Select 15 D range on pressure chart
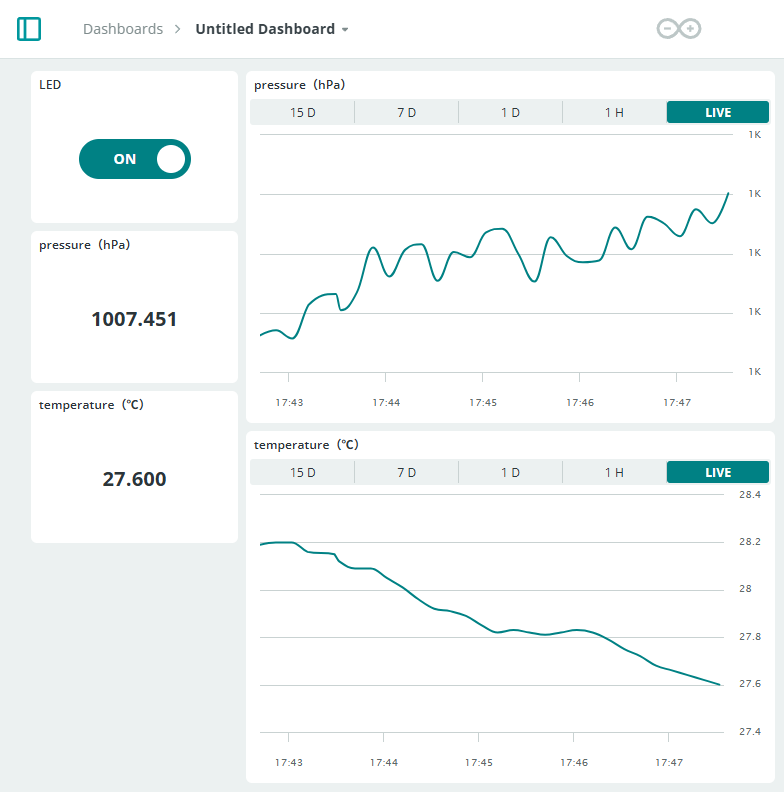 pos(302,112)
